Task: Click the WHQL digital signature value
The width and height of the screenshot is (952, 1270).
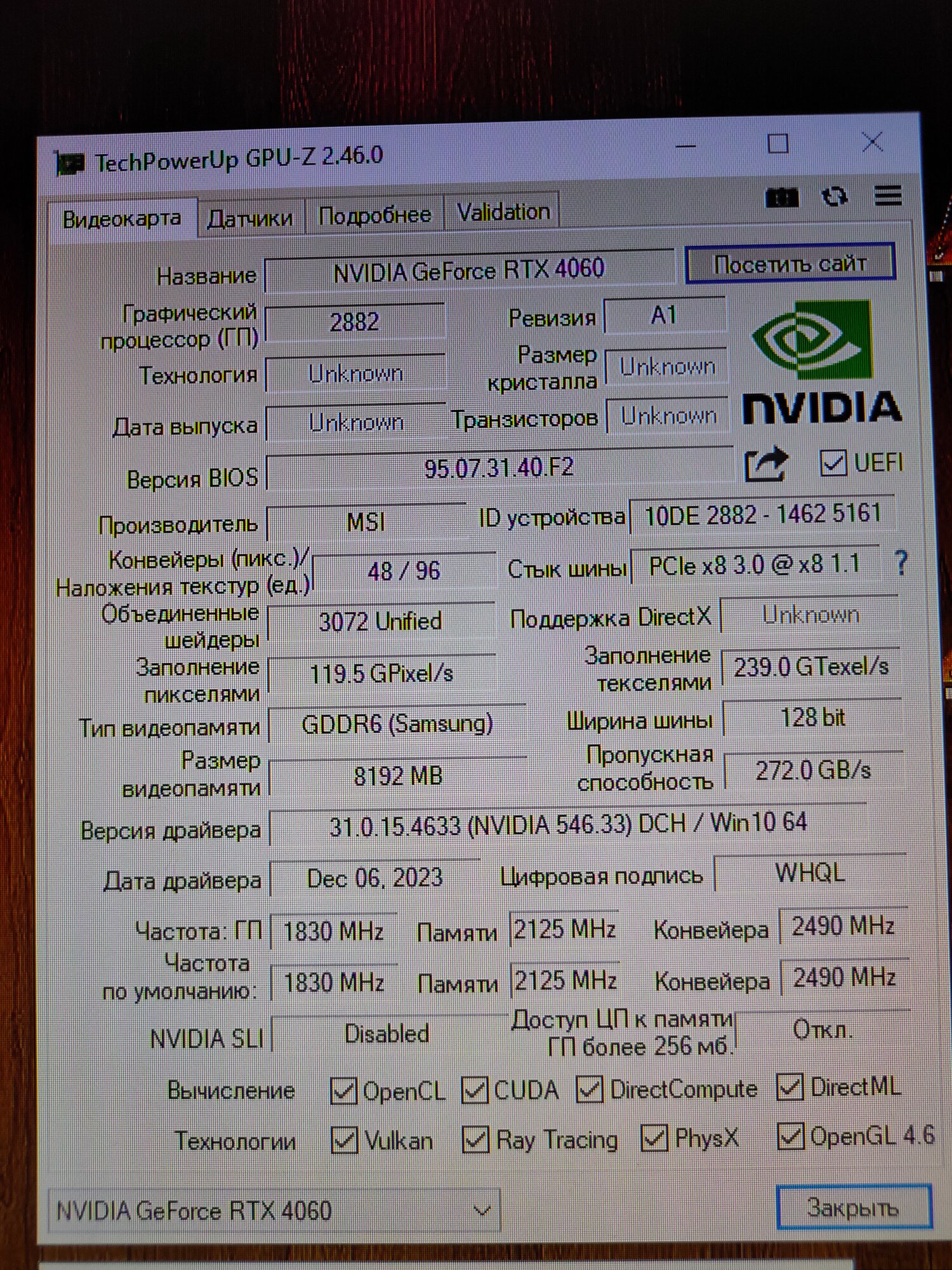Action: point(810,873)
